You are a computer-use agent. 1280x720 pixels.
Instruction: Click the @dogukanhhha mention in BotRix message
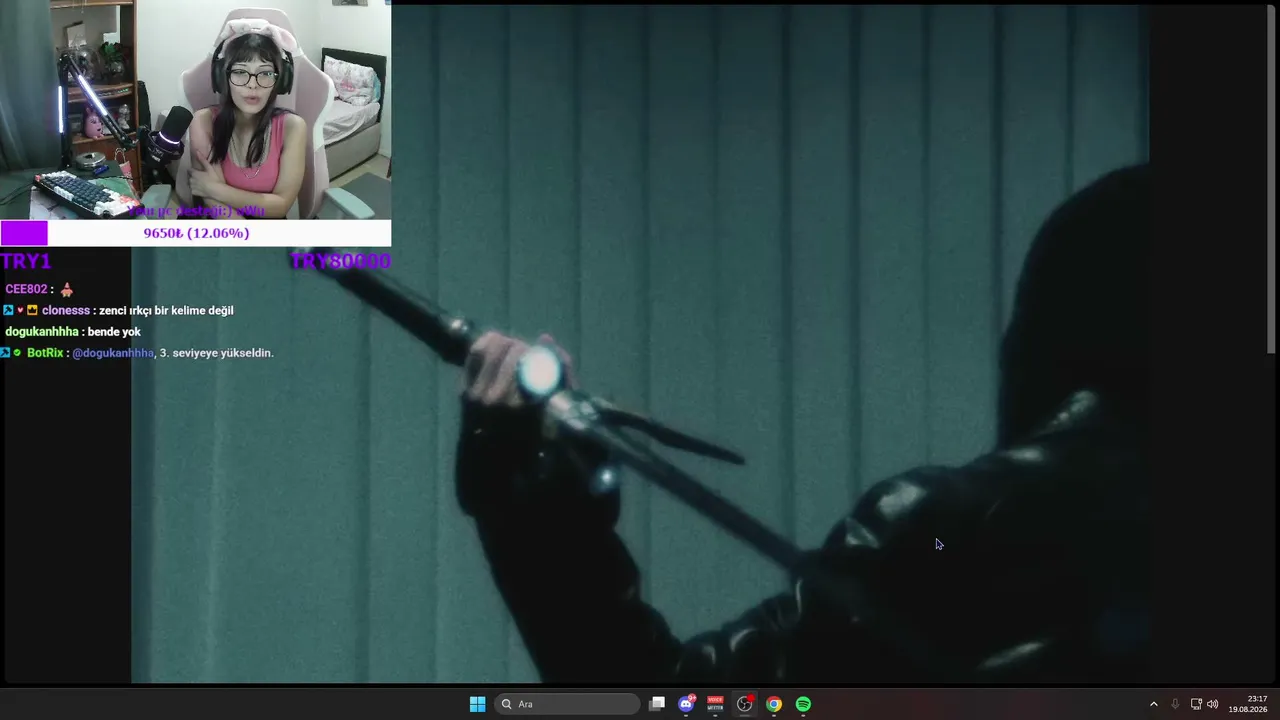(113, 353)
